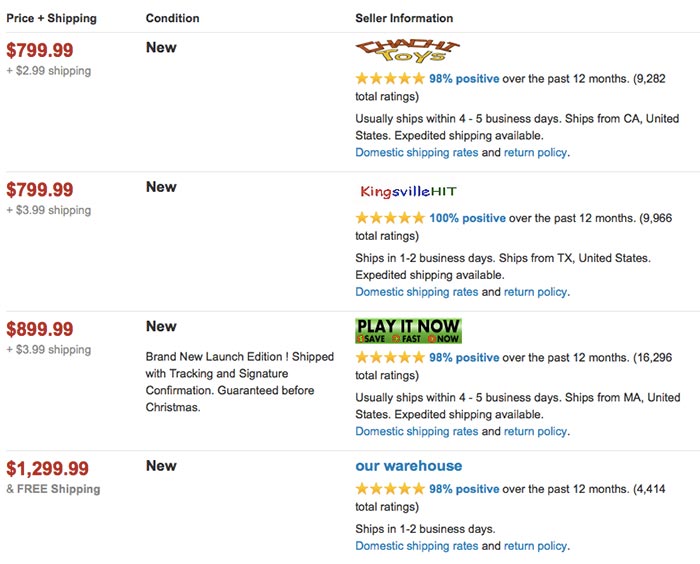Select the $1,299.99 price listing
The width and height of the screenshot is (700, 564).
tap(47, 468)
